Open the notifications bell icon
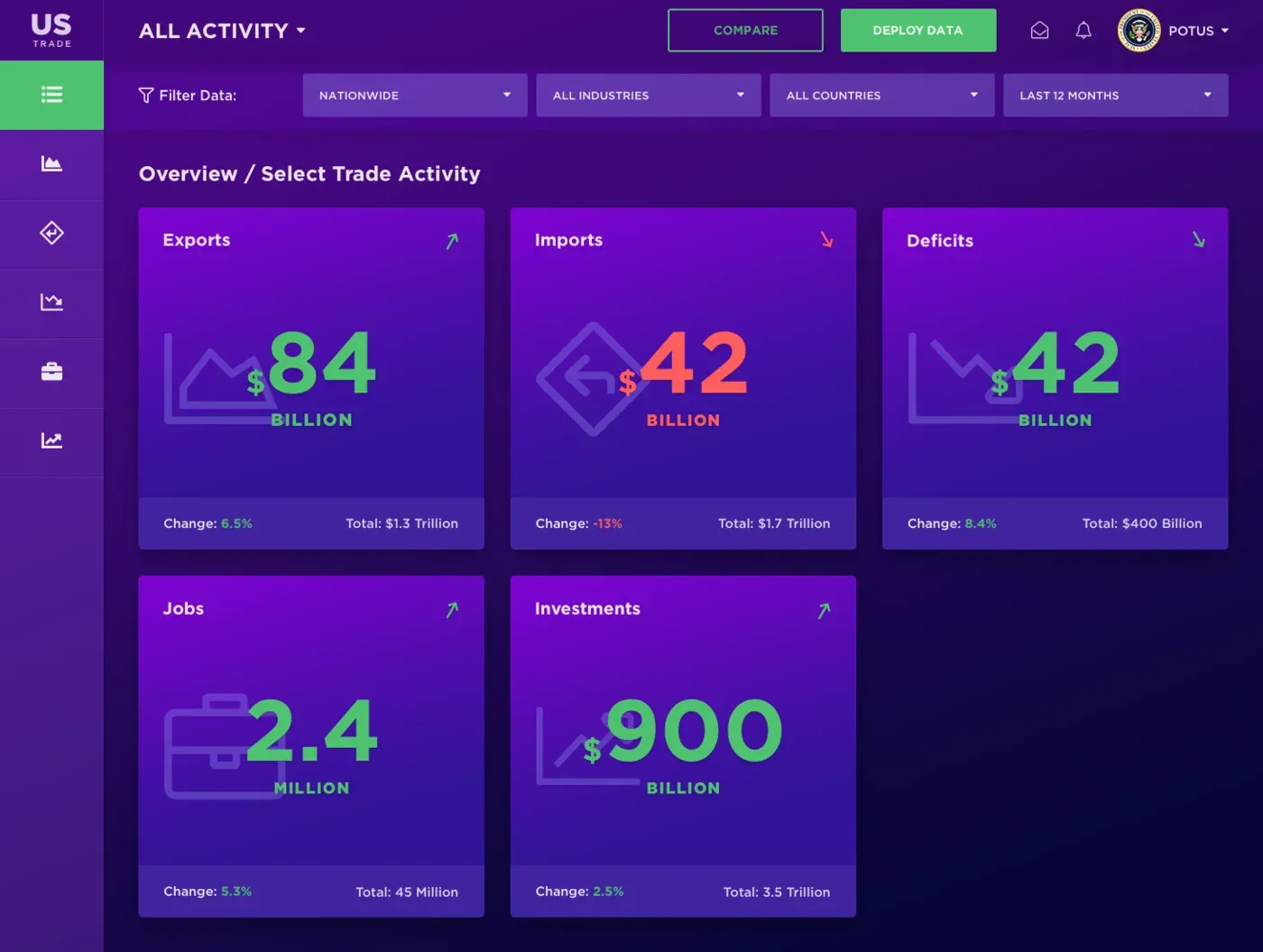1263x952 pixels. pyautogui.click(x=1083, y=31)
